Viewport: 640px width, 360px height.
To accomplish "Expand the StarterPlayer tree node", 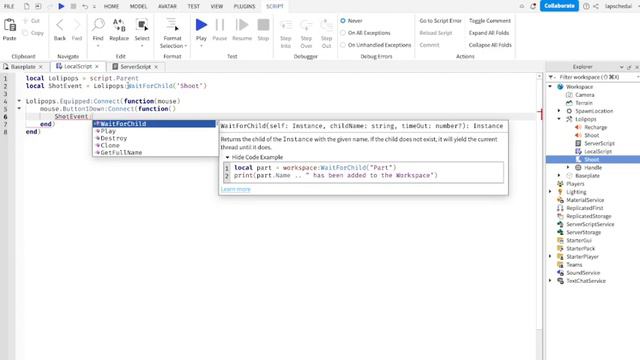I will (x=550, y=256).
